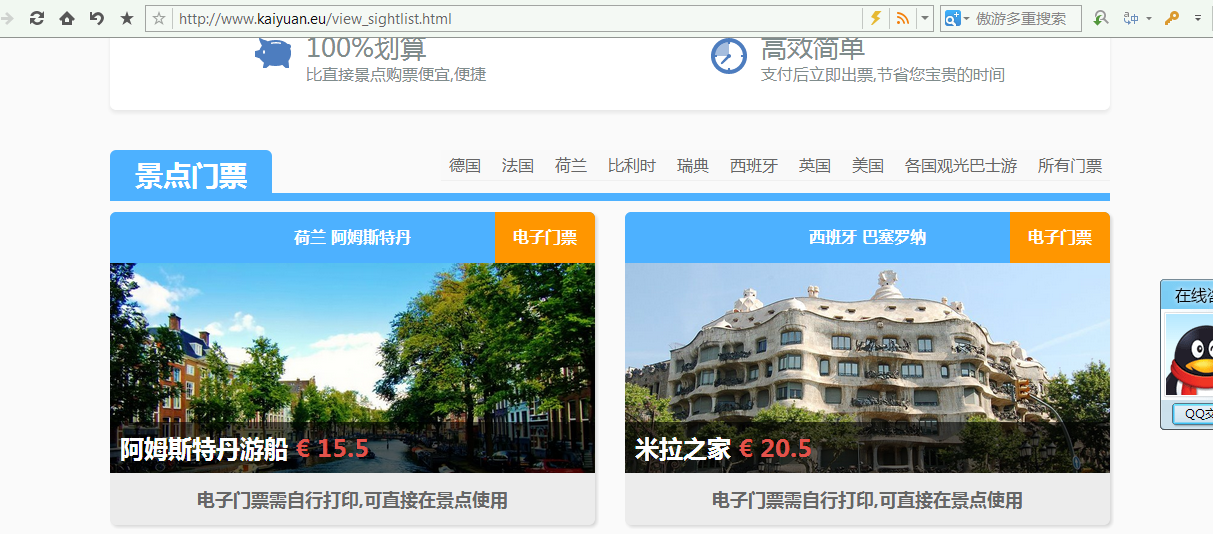
Task: Click the e-ticket print note under Amsterdam card
Action: [352, 500]
